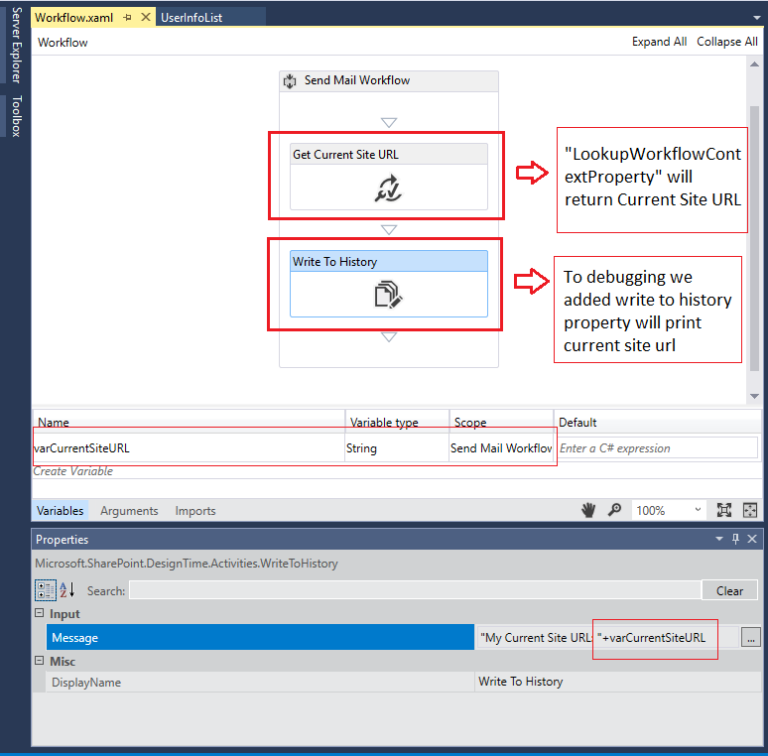The width and height of the screenshot is (768, 756).
Task: Toggle the Pan hand tool
Action: 588,510
